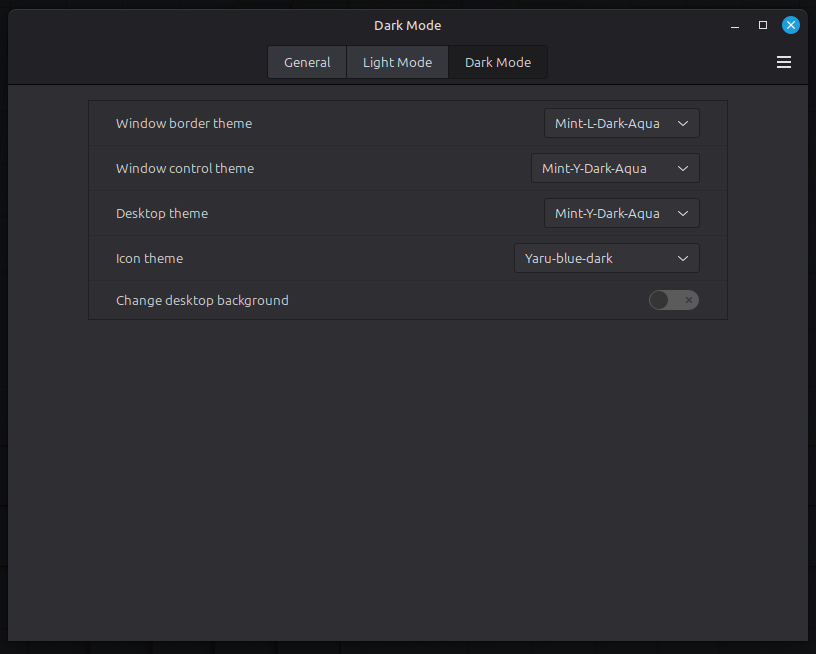Toggle Change desktop background switch

click(673, 300)
